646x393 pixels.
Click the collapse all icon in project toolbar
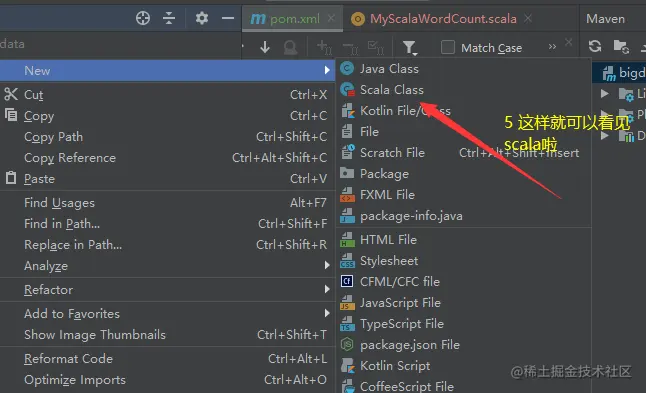(x=169, y=18)
